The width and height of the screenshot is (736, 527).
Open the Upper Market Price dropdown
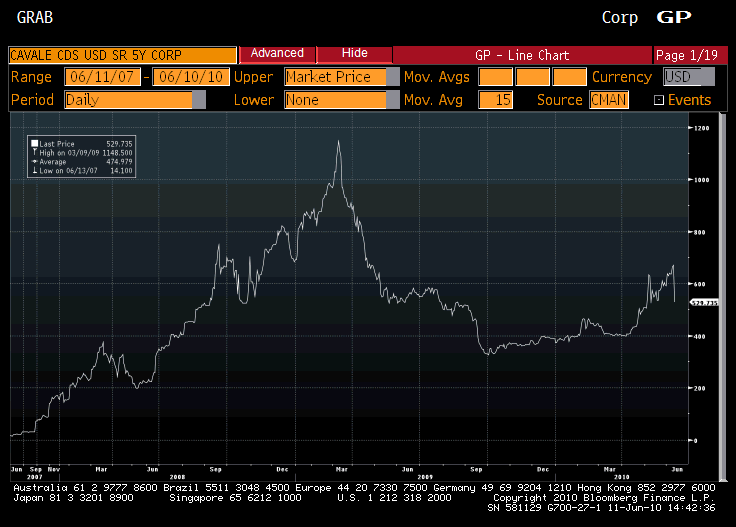tap(341, 77)
